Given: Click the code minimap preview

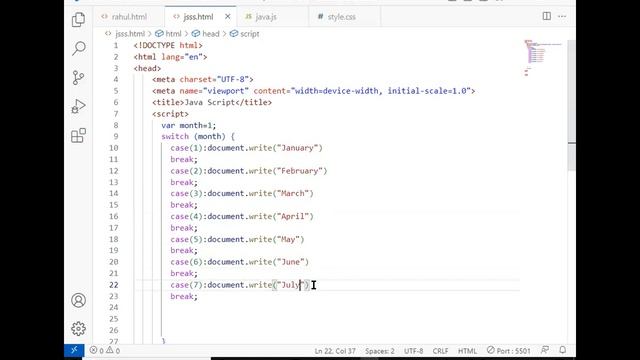Looking at the screenshot, I should (543, 57).
